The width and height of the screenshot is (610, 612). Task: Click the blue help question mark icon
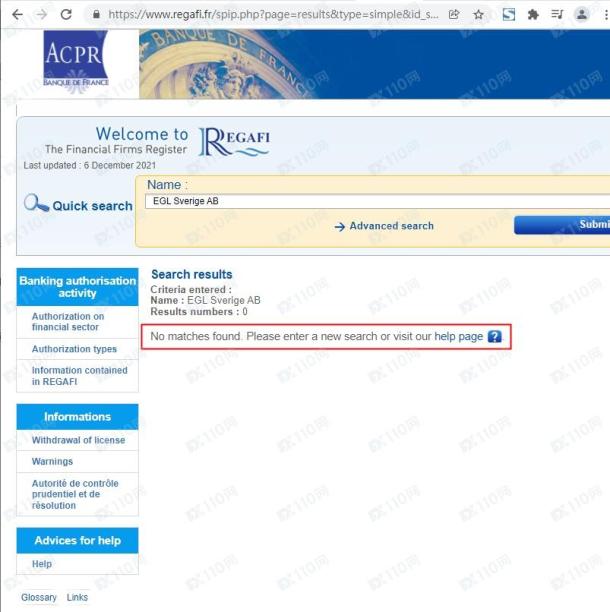coord(494,336)
